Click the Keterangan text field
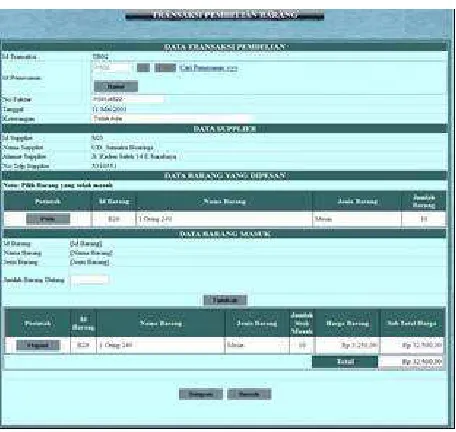 [173, 118]
